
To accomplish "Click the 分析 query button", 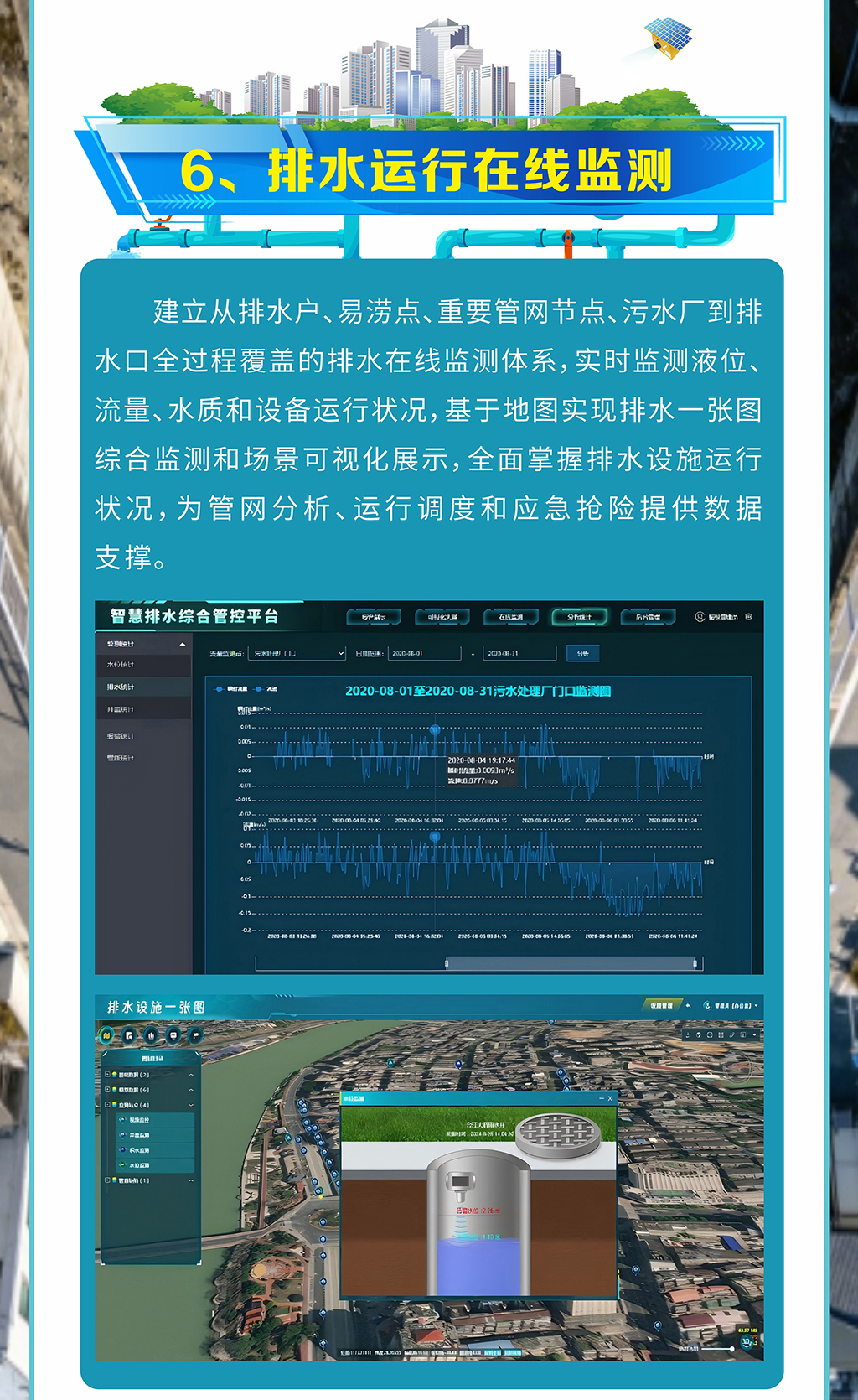I will point(583,653).
